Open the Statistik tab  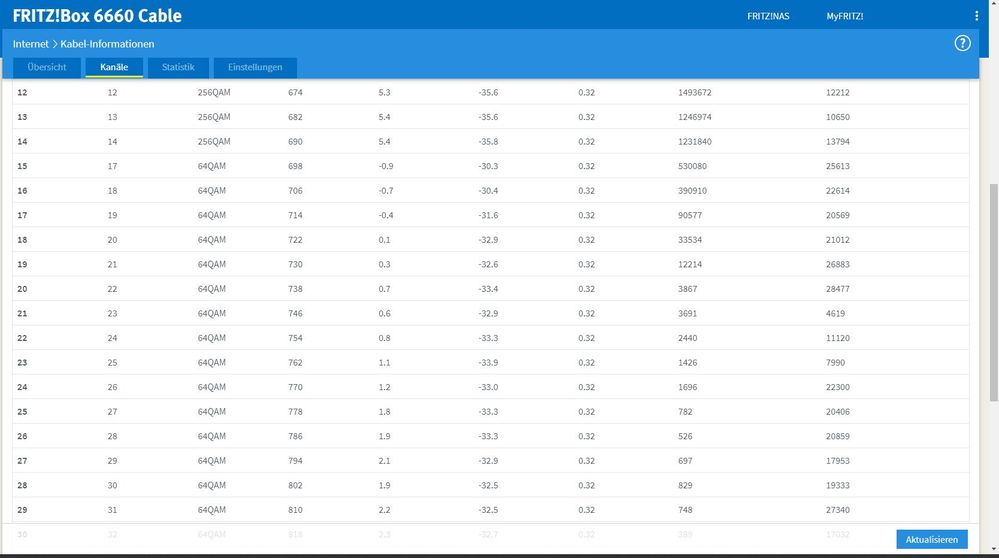(178, 67)
